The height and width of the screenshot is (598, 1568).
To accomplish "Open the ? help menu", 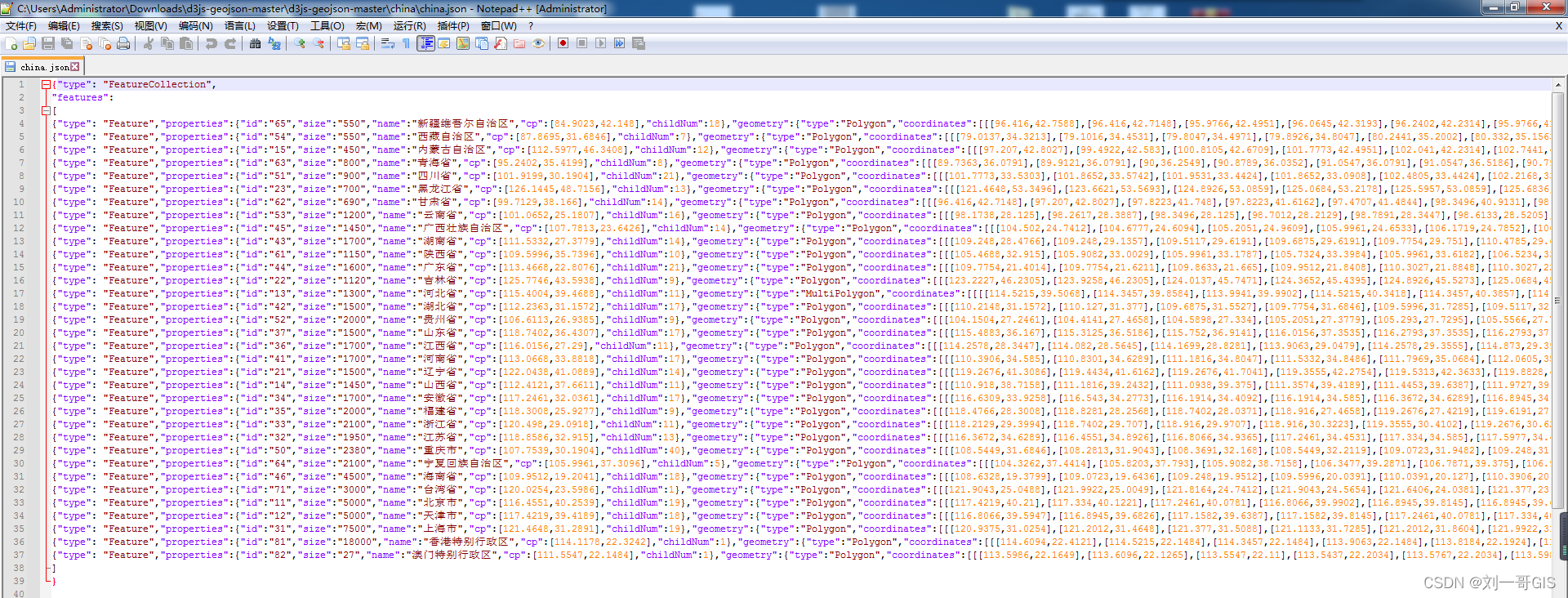I will coord(531,26).
